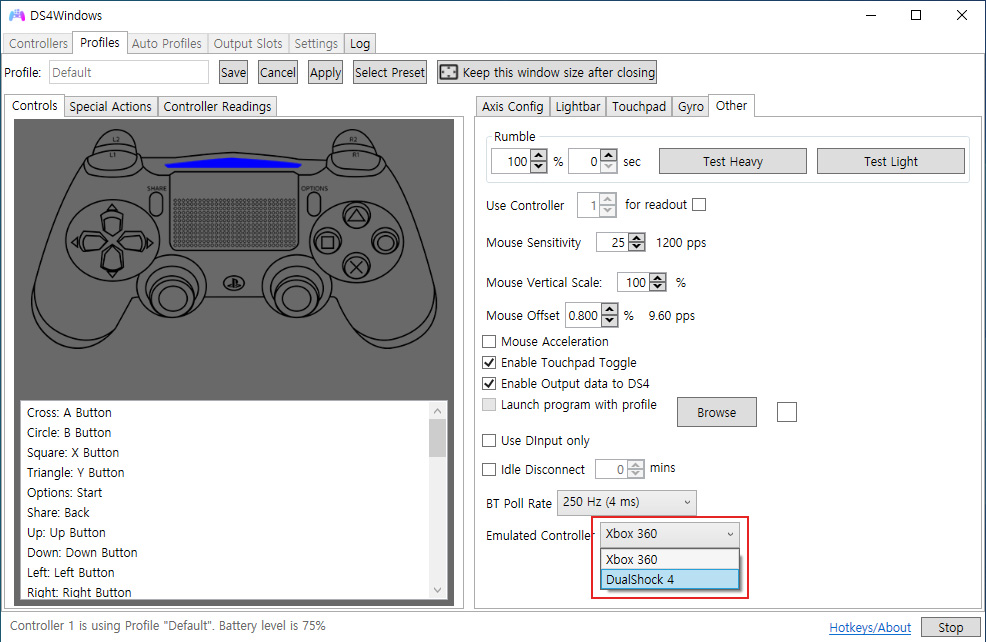This screenshot has height=642, width=986.
Task: Click Test Heavy rumble button
Action: (733, 161)
